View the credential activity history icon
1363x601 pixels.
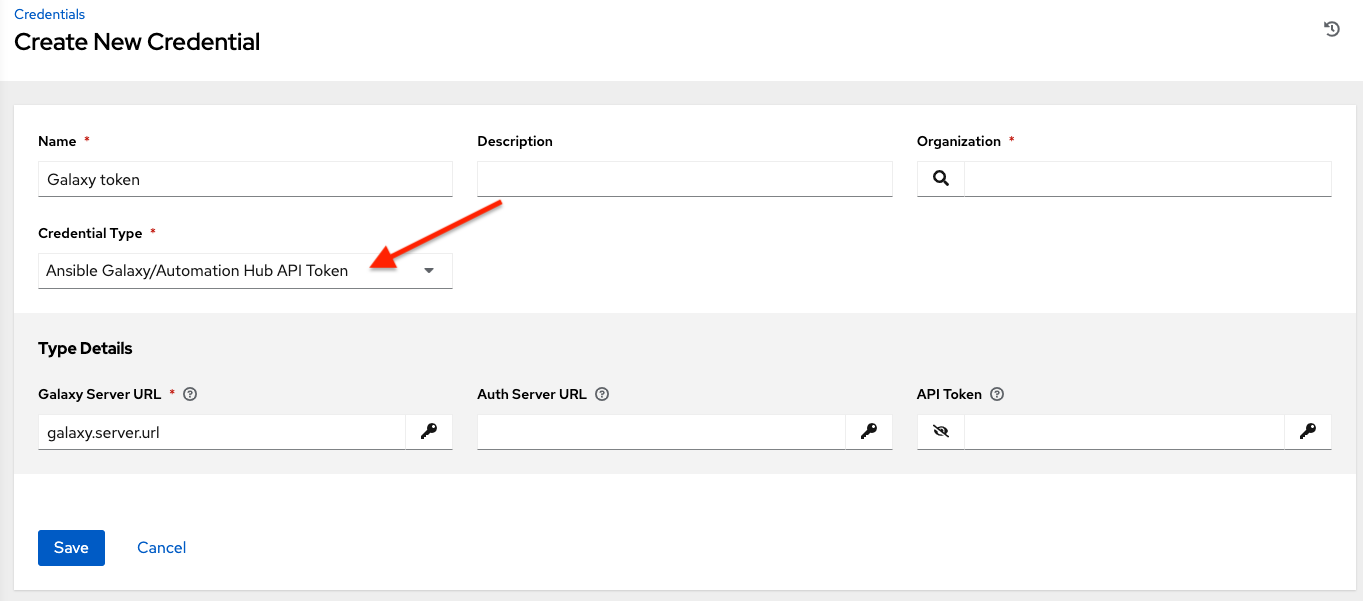click(x=1330, y=28)
